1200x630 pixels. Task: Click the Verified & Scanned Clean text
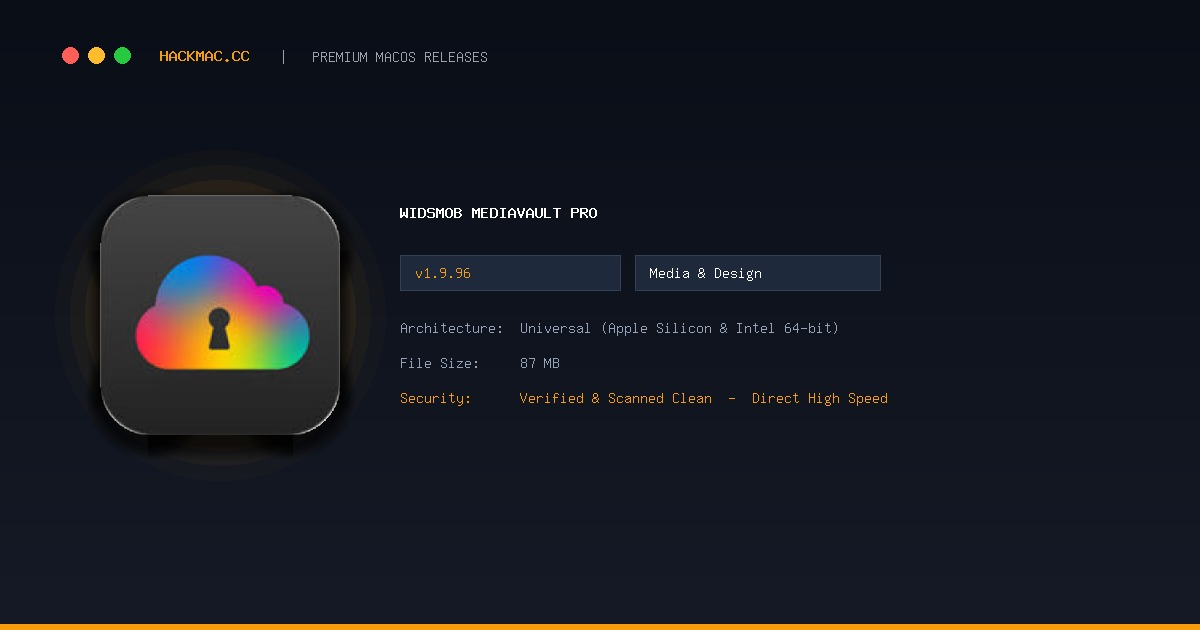[x=616, y=398]
